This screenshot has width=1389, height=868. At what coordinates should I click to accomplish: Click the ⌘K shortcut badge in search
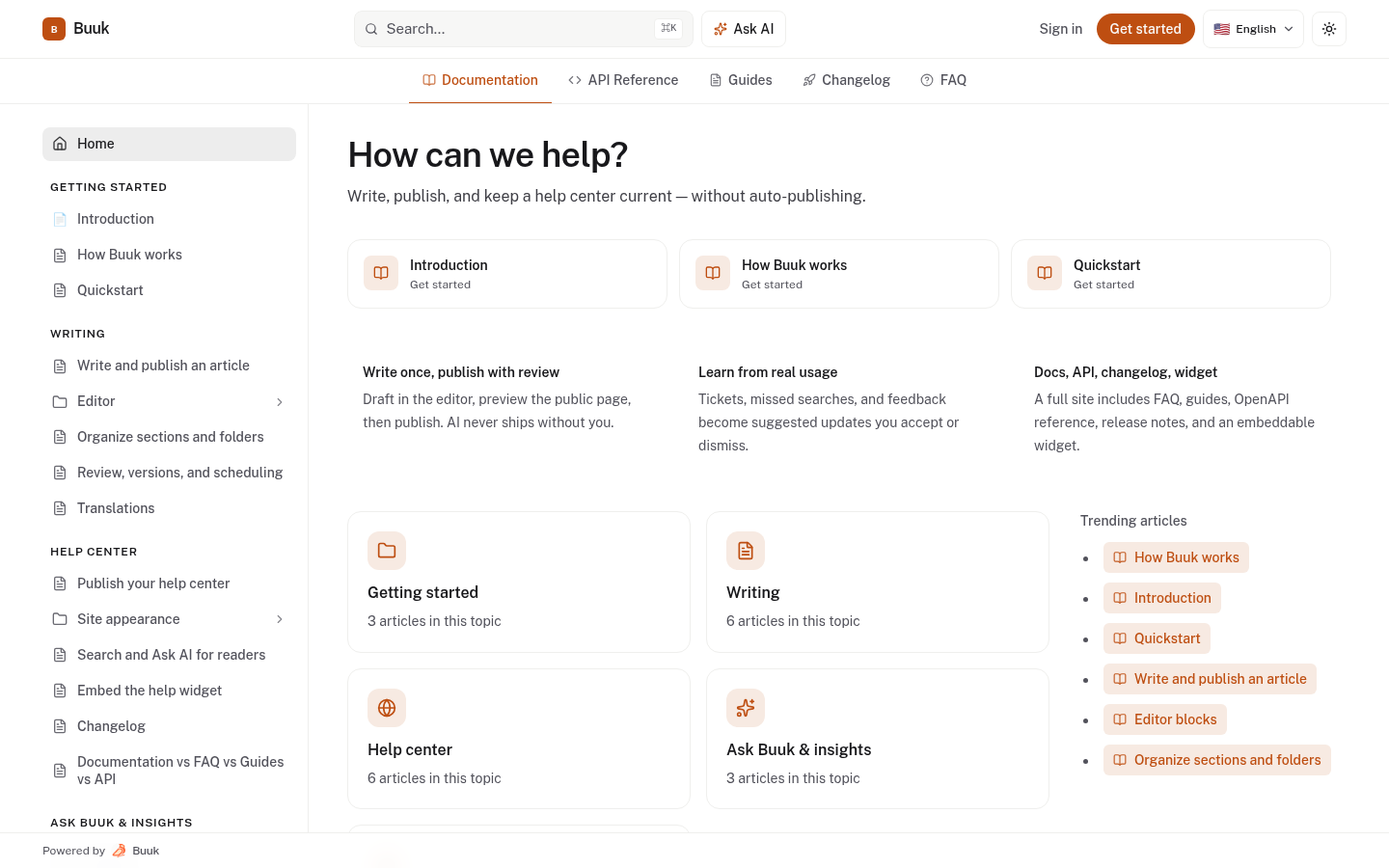point(668,29)
